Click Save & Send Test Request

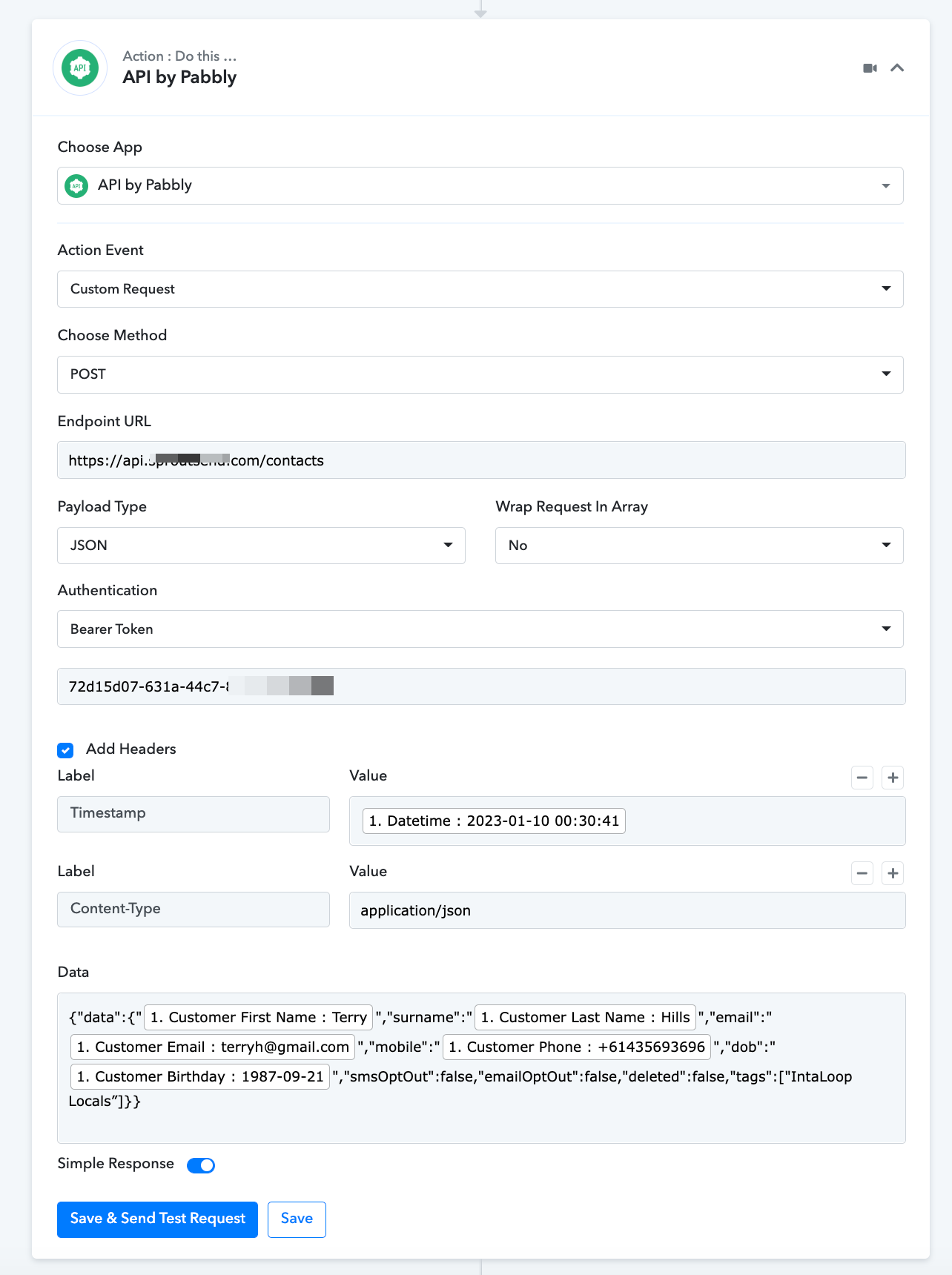157,1219
